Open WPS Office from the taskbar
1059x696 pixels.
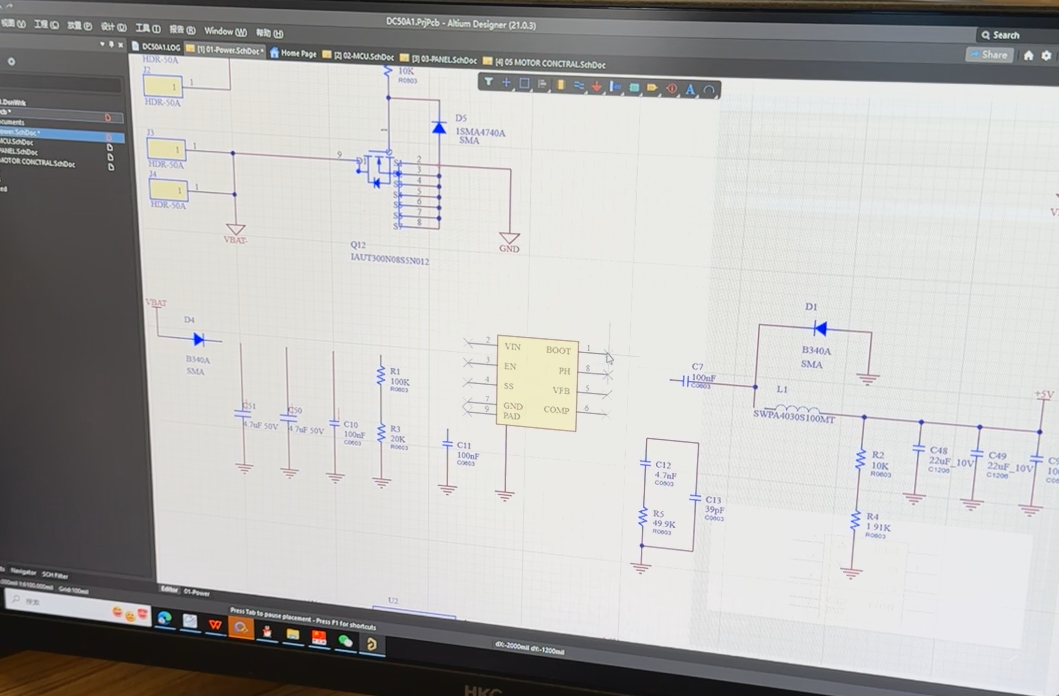point(215,624)
